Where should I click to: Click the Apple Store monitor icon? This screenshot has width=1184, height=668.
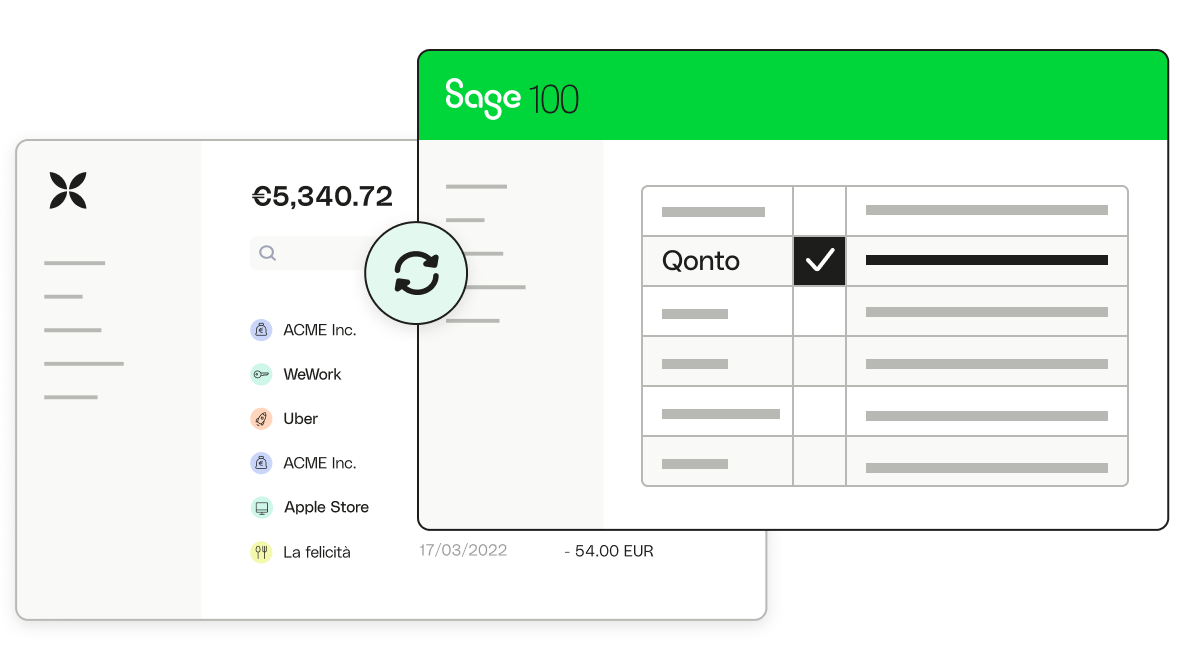[261, 507]
